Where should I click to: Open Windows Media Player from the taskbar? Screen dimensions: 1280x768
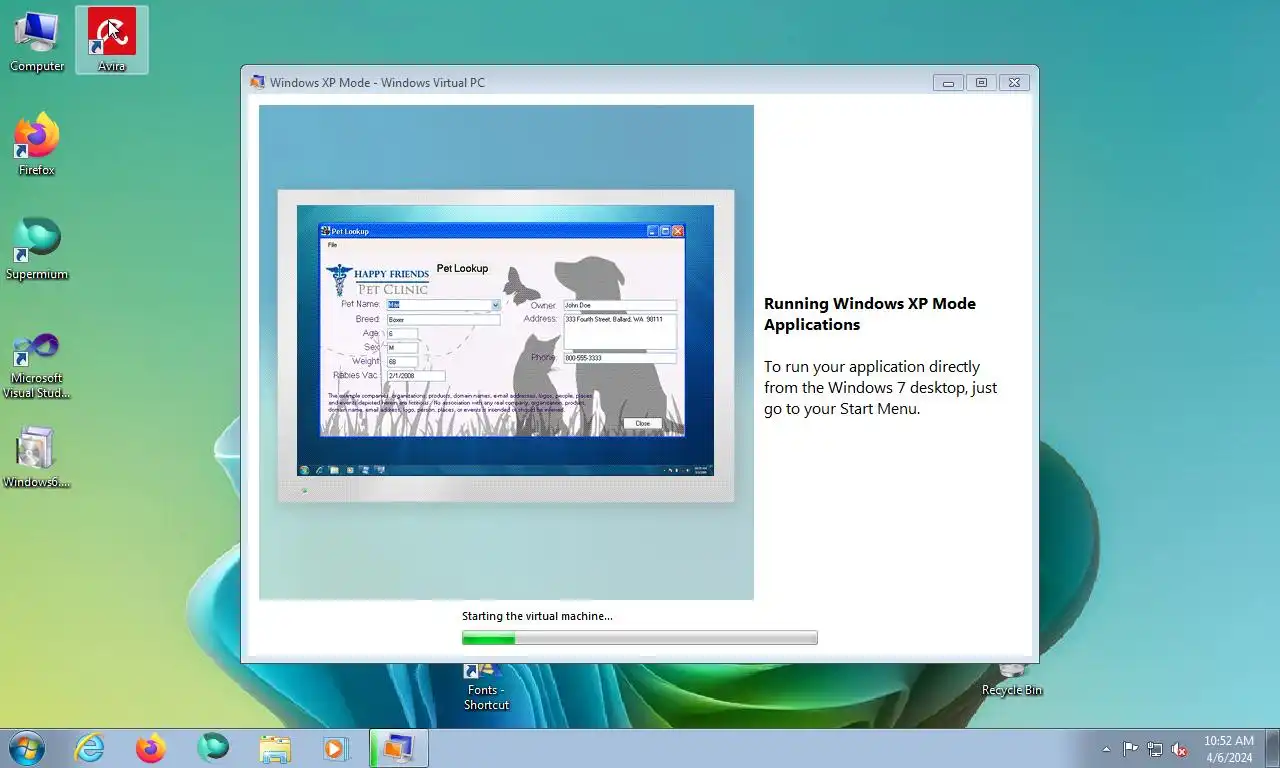coord(335,748)
